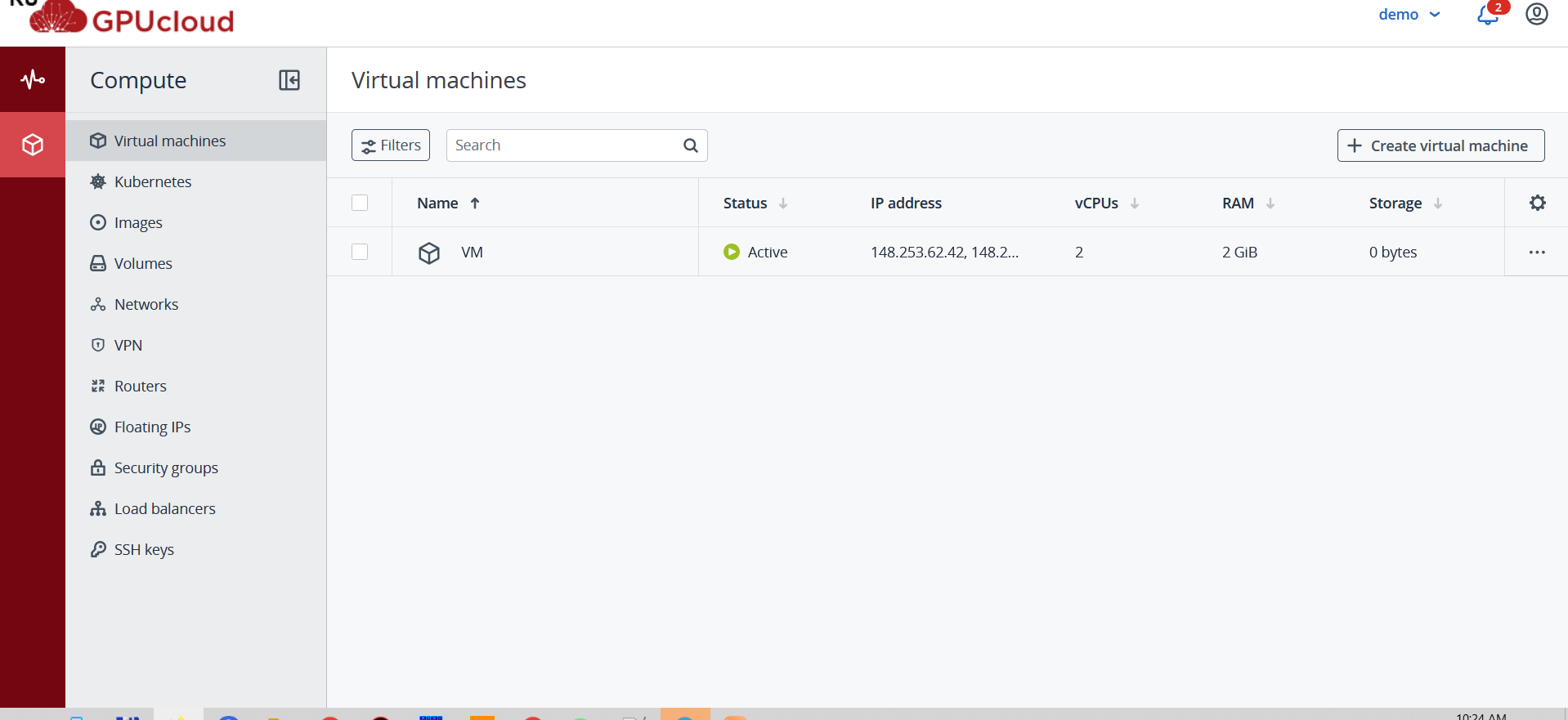Go to the Load balancers section
The width and height of the screenshot is (1568, 720).
click(196, 508)
